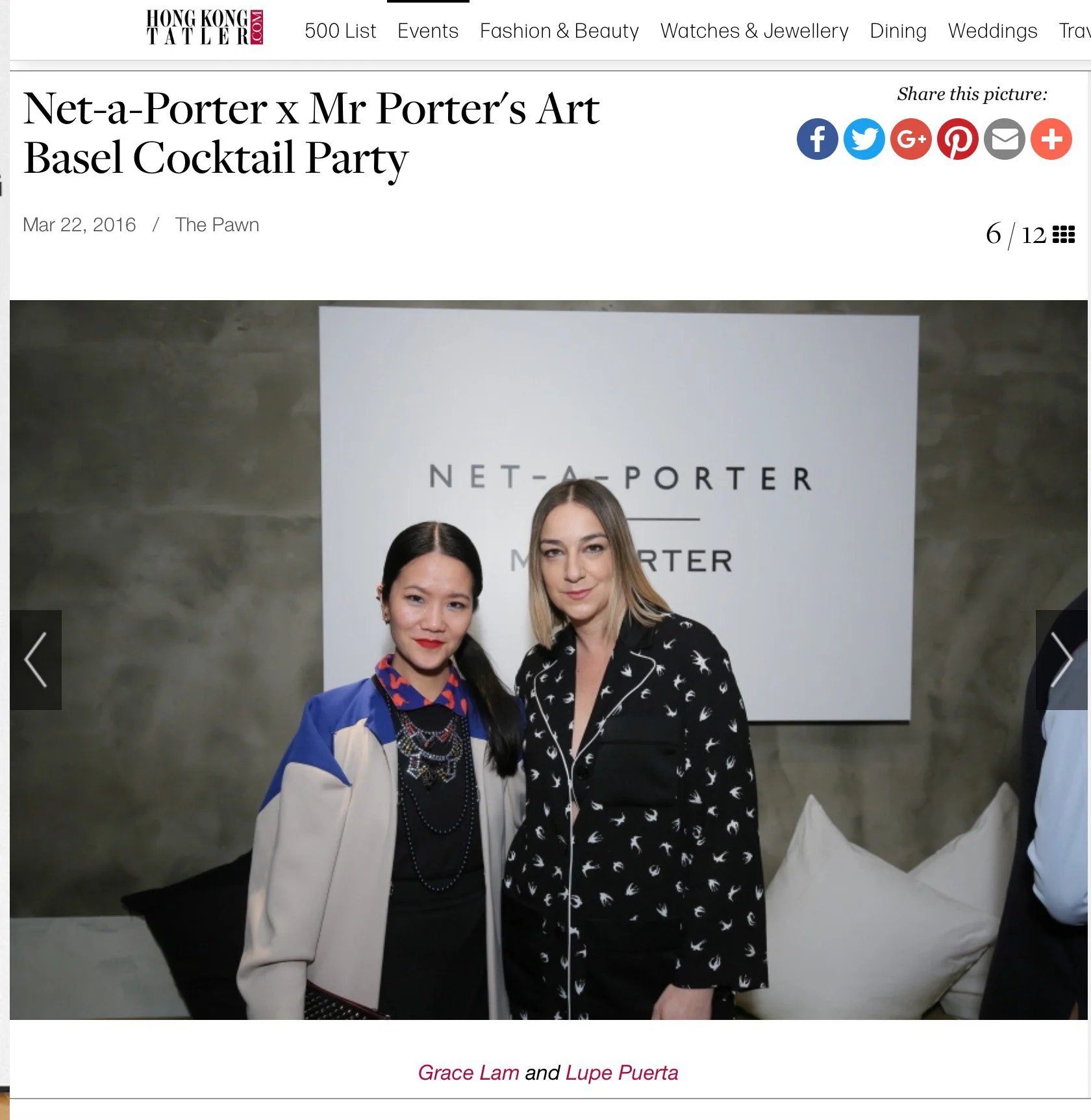Image resolution: width=1091 pixels, height=1120 pixels.
Task: Open gallery grid view icon
Action: tap(1063, 235)
